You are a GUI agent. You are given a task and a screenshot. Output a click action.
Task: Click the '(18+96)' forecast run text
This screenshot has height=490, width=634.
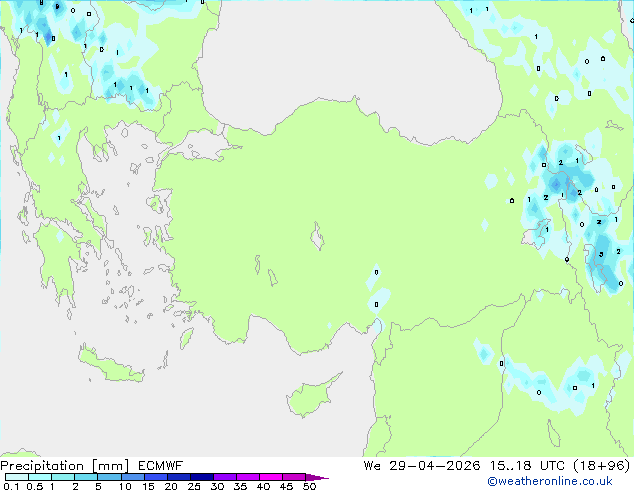point(602,466)
